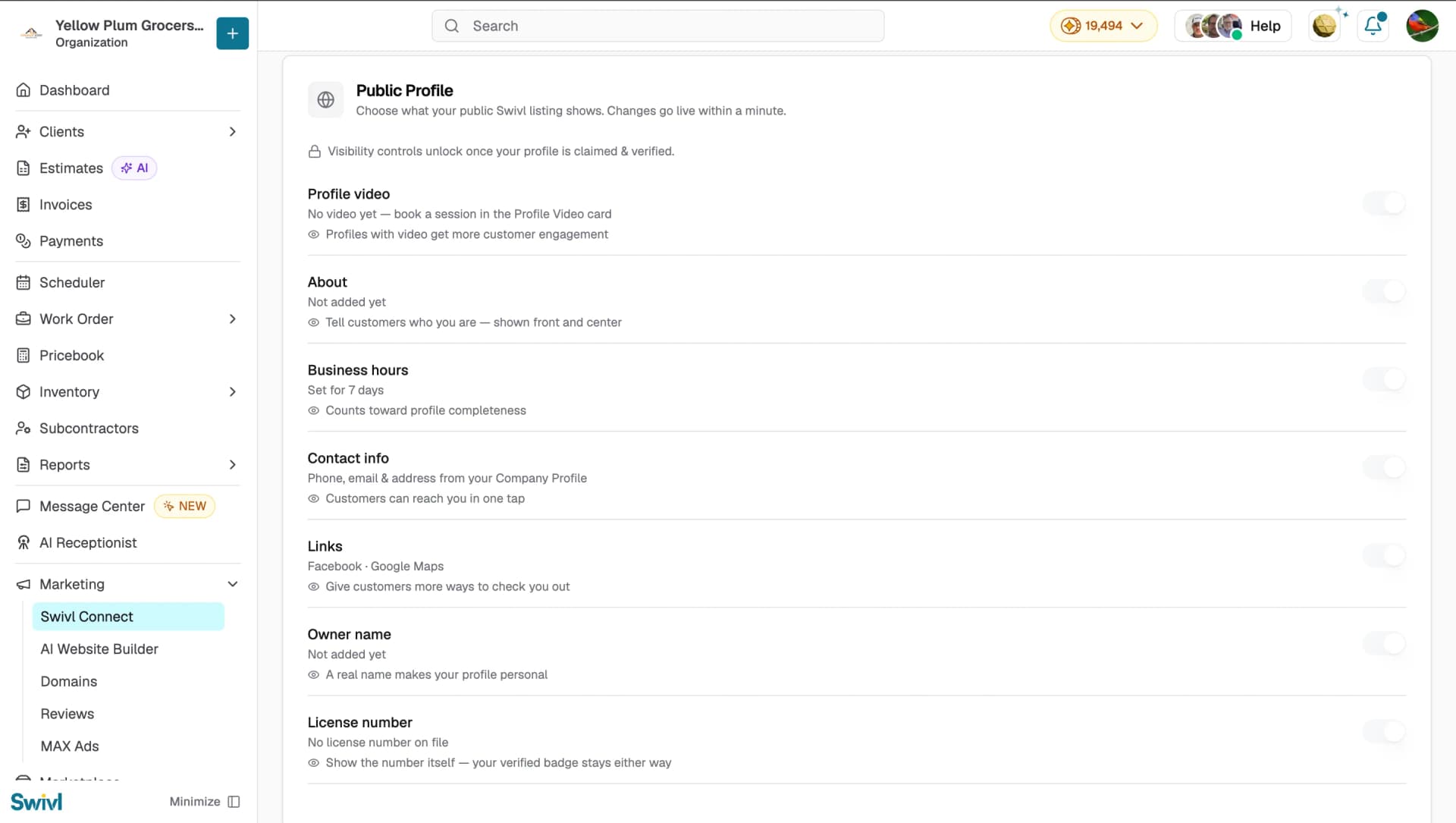The height and width of the screenshot is (823, 1456).
Task: Click the Swivl logo
Action: (36, 802)
